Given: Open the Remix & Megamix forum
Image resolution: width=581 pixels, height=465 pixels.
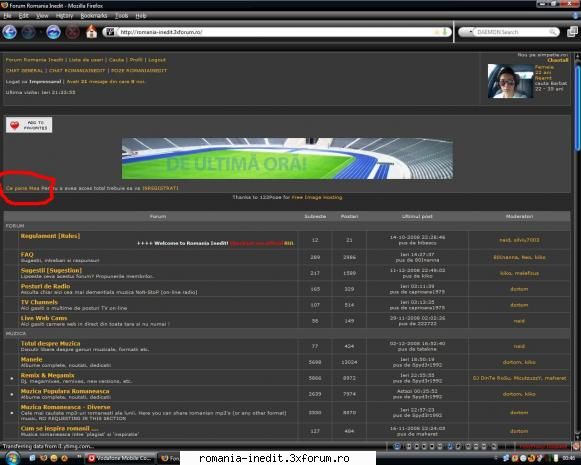Looking at the screenshot, I should click(x=47, y=375).
